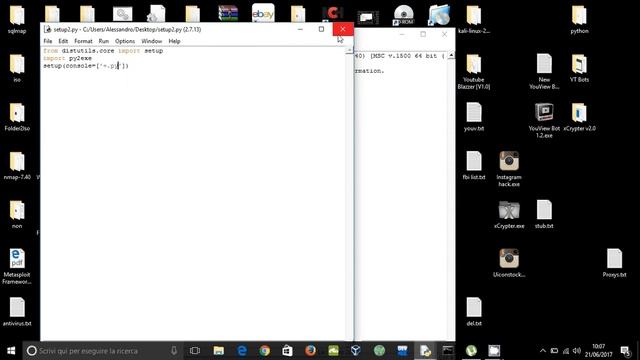Open the Options menu
The image size is (640, 360).
click(x=125, y=41)
